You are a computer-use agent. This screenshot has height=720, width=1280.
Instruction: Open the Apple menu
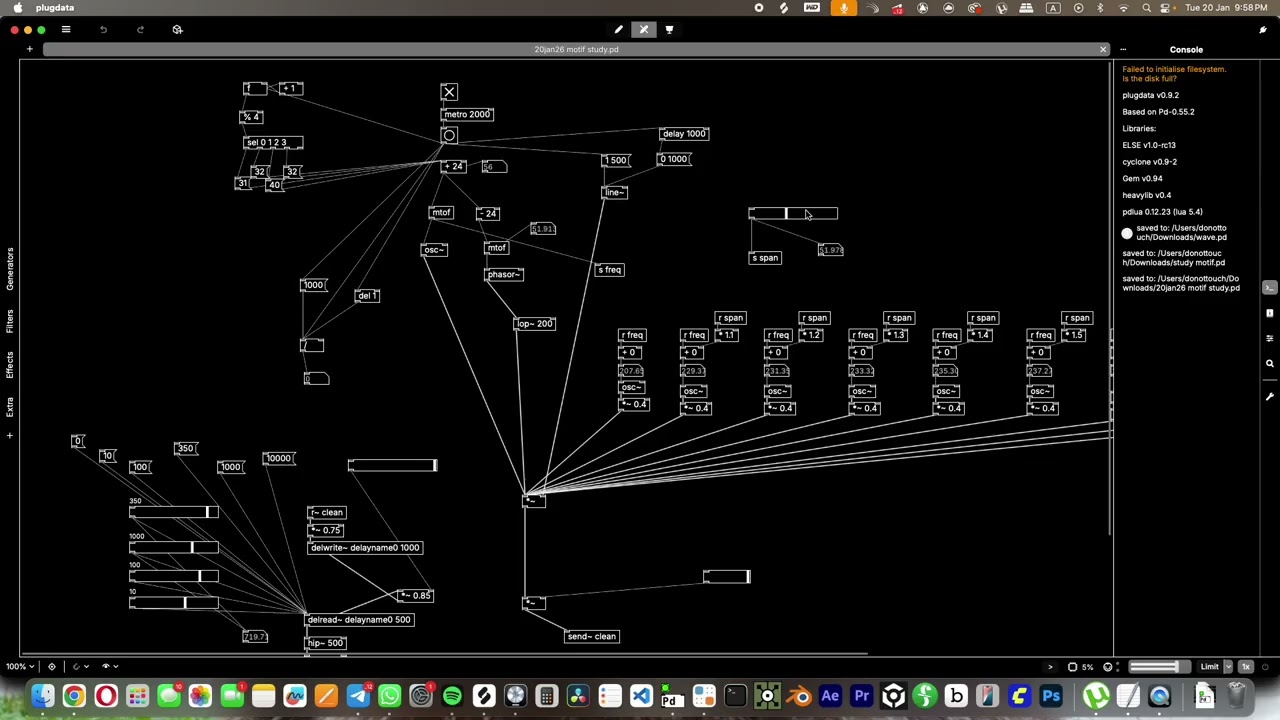[x=18, y=7]
